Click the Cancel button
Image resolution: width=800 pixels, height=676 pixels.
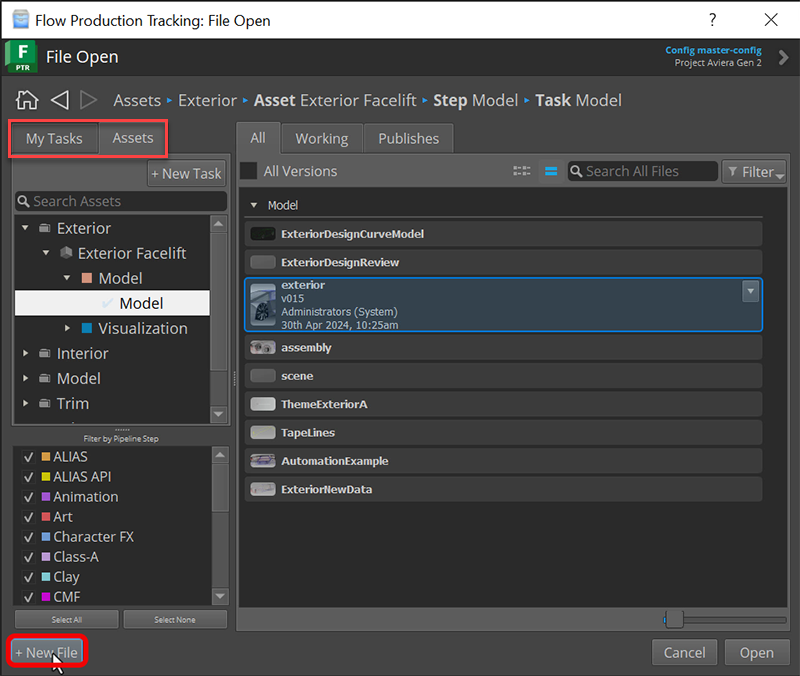[x=684, y=653]
